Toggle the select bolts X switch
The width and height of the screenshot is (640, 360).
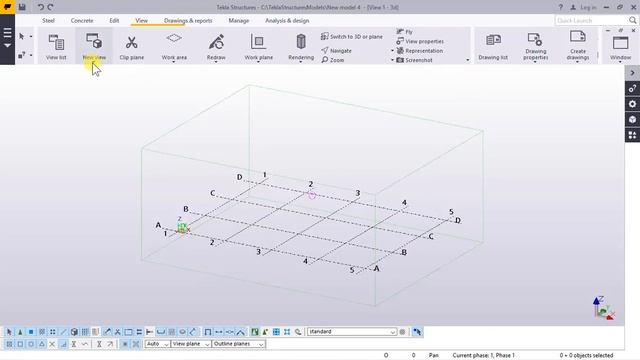118,332
